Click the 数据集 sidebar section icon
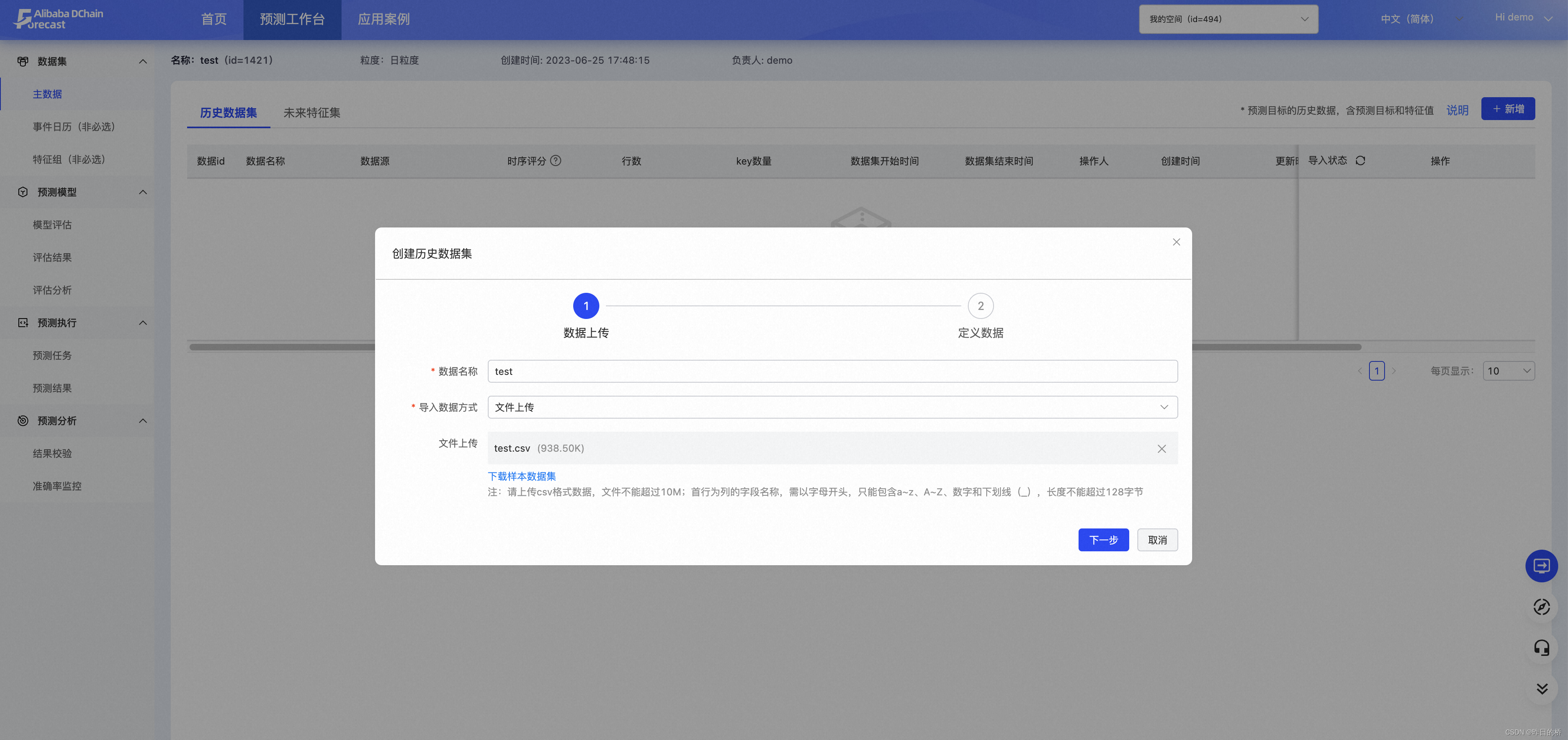Screen dimensions: 1568x740 (x=22, y=61)
